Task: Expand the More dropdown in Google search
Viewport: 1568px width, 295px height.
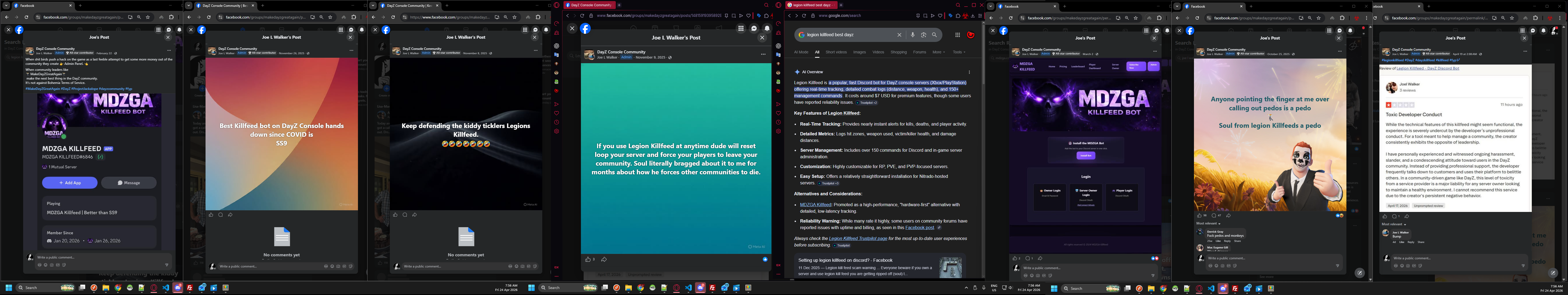Action: (x=939, y=52)
